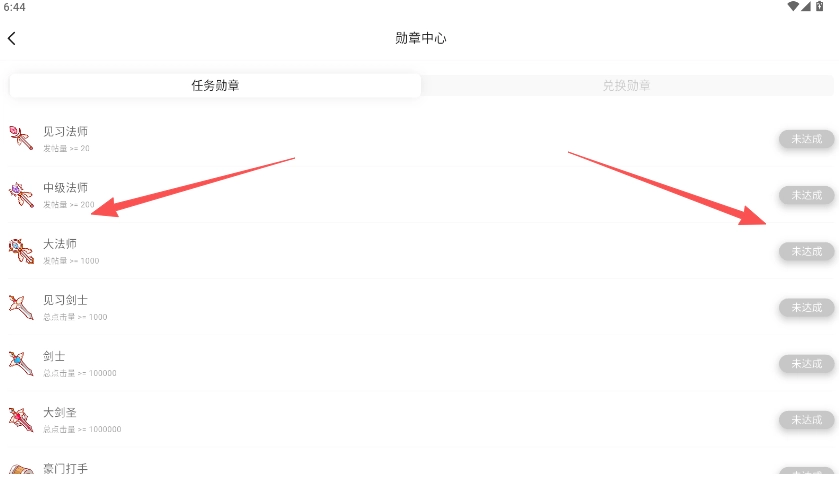Viewport: 839px width, 479px height.
Task: Click 未达成 button for 见习剑士
Action: tap(806, 308)
